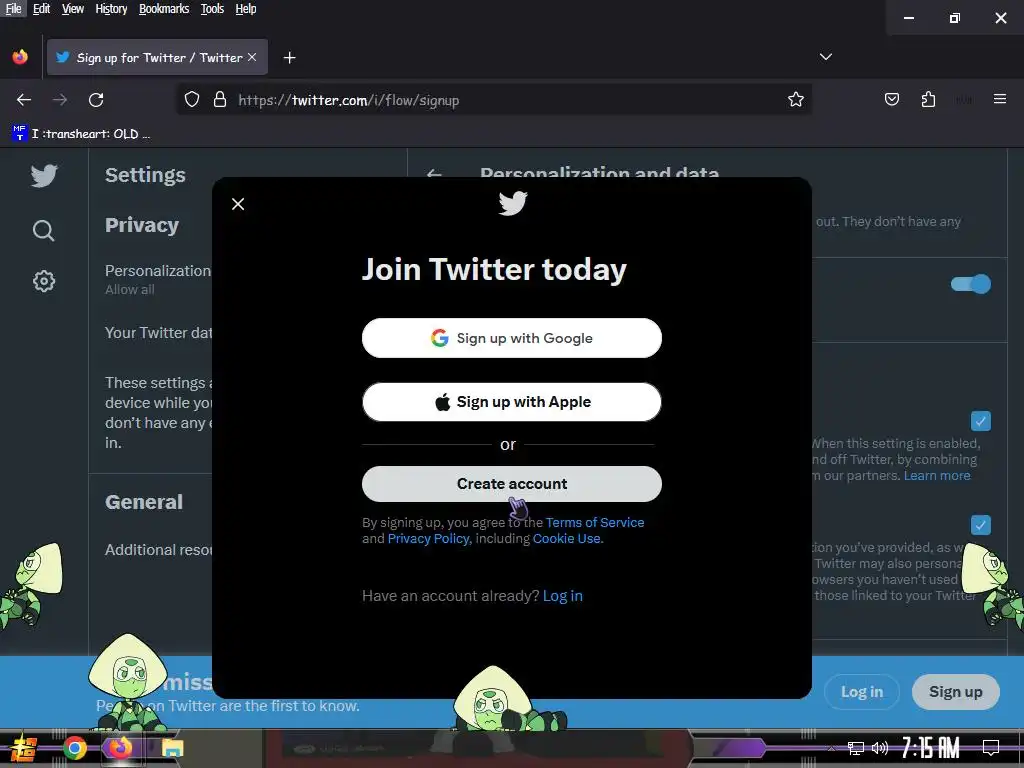Screen dimensions: 1024x768
Task: Click the Create account button
Action: 512,484
